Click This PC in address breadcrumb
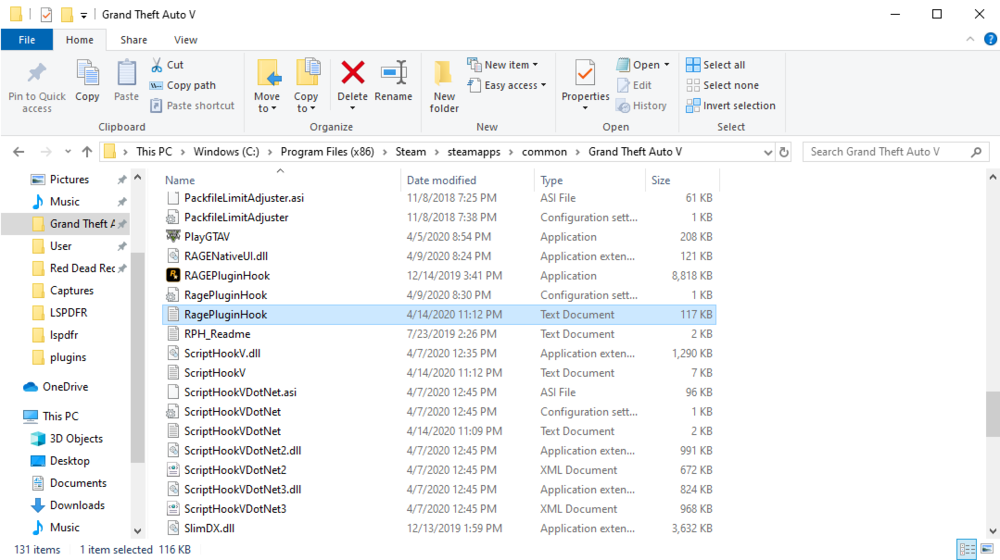The image size is (1000, 560). [x=154, y=152]
